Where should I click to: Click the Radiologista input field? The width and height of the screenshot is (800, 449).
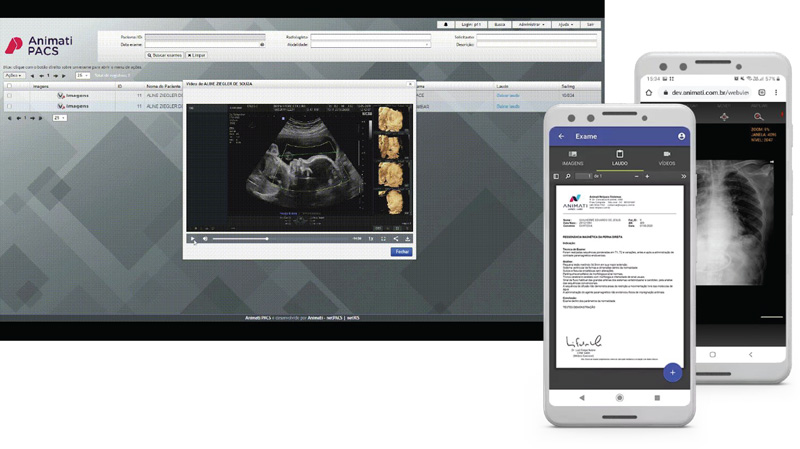371,37
